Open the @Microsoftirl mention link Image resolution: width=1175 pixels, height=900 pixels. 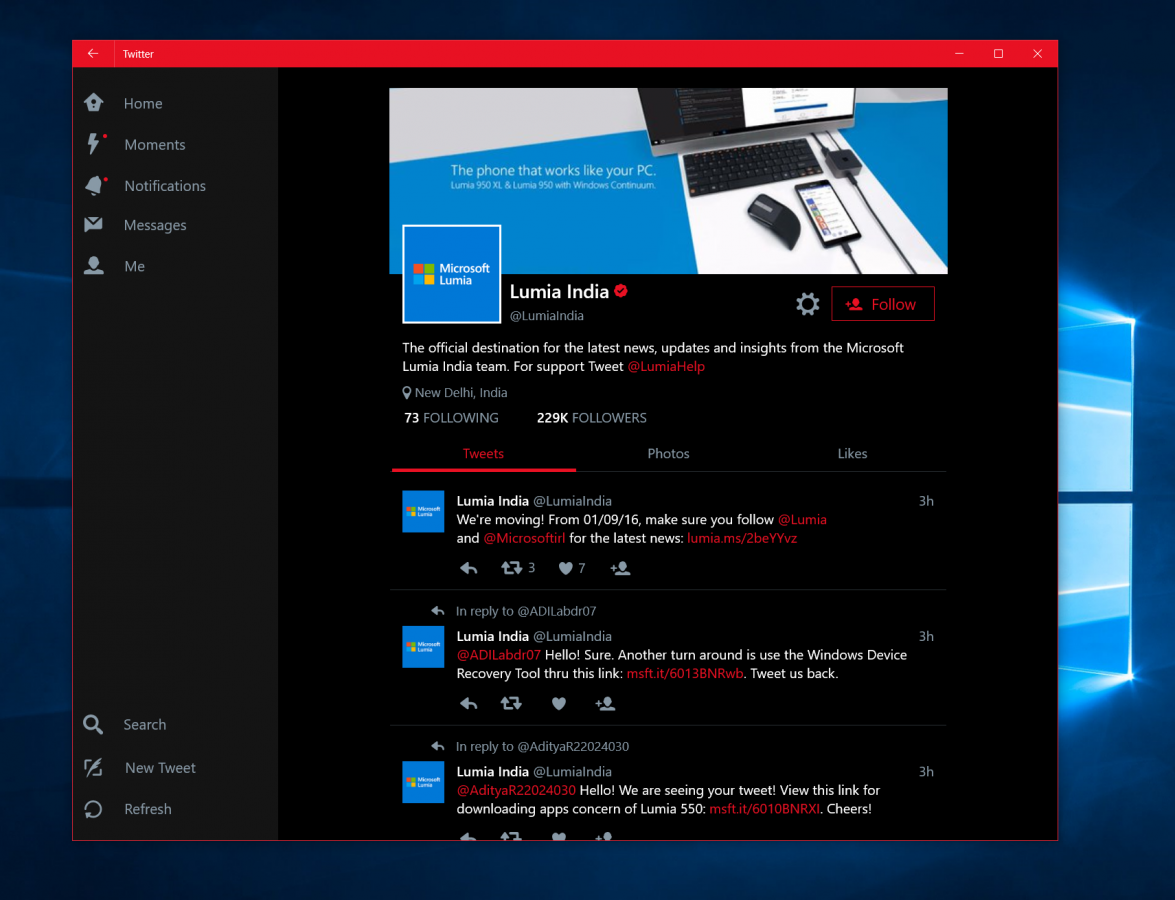click(x=524, y=538)
